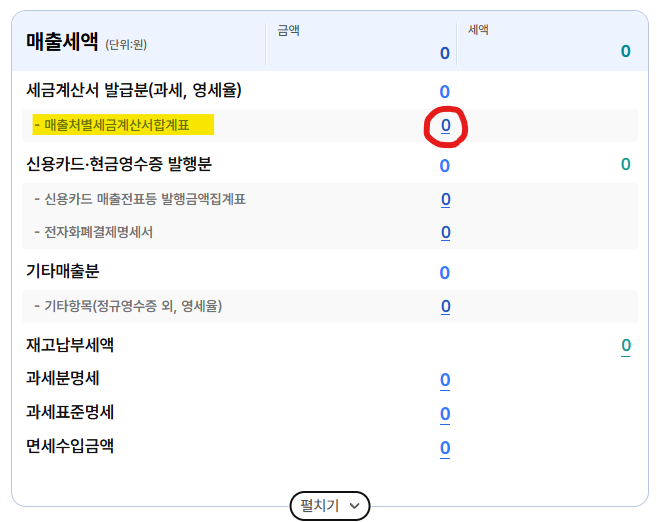Open 재고납부세액 tax amount link
This screenshot has width=657, height=522.
[626, 346]
